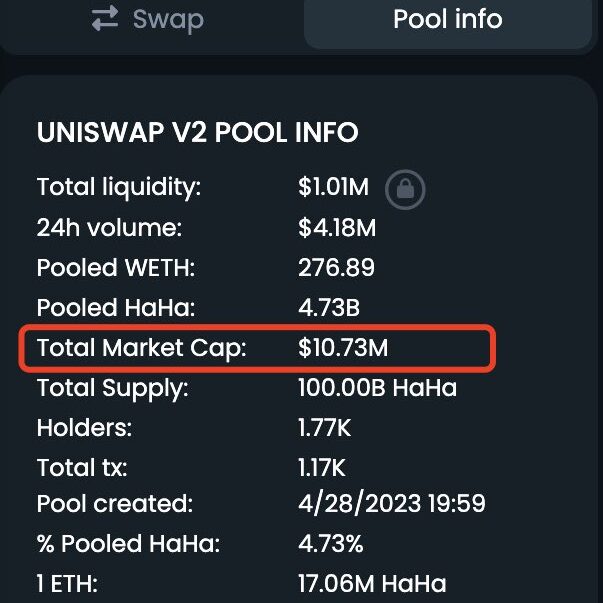Click the Pooled WETH amount 276.89
Viewport: 603px width, 603px height.
[x=336, y=268]
